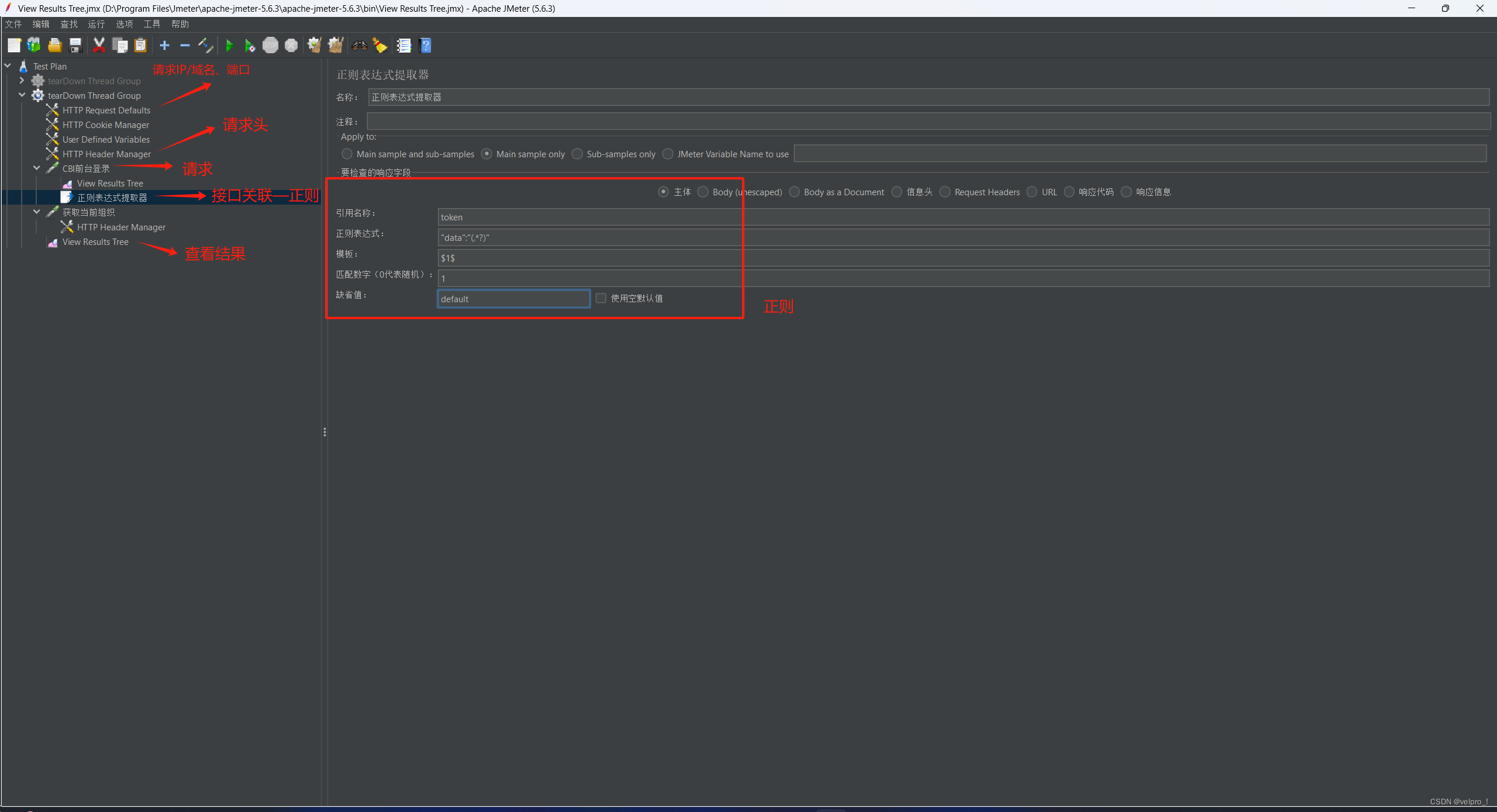Enable '使用默认值' checkbox
Screen dimensions: 1497x812
tap(601, 297)
